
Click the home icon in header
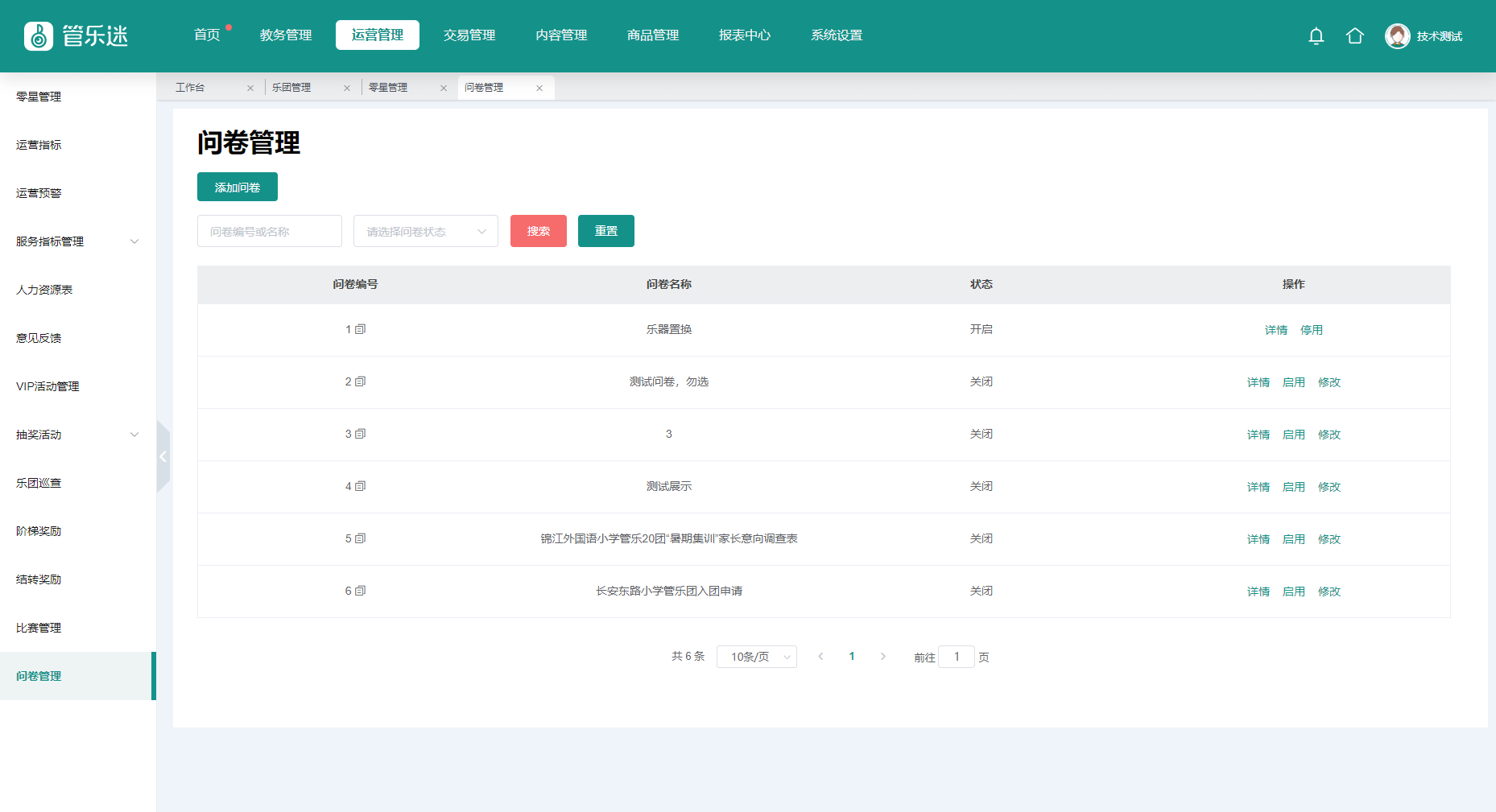[x=1354, y=36]
